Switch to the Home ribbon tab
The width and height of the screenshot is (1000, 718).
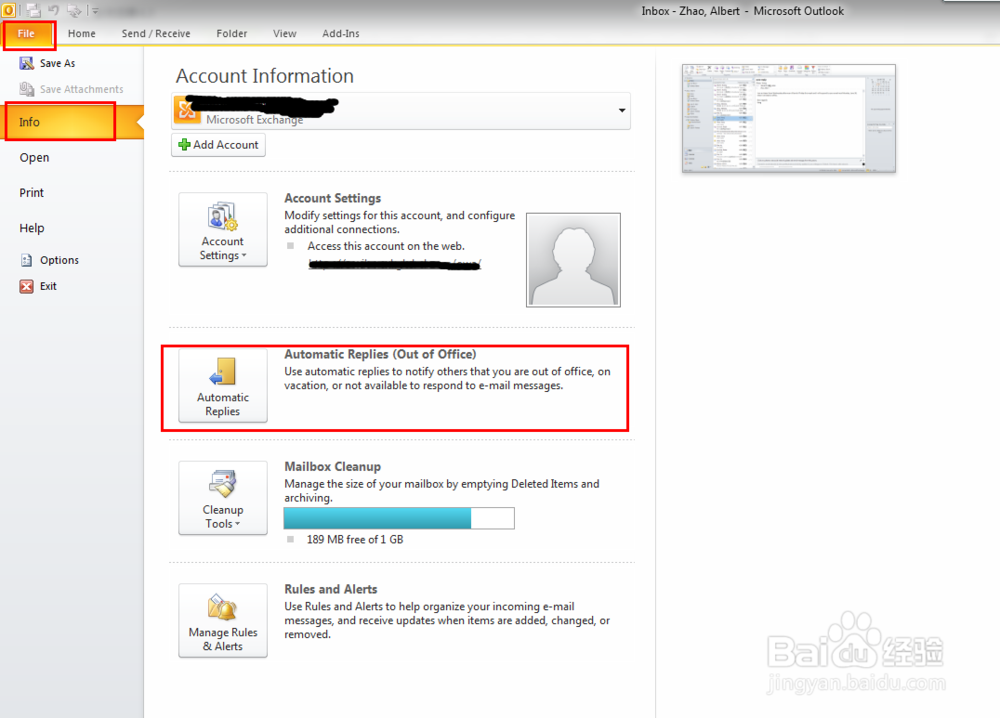pos(82,34)
